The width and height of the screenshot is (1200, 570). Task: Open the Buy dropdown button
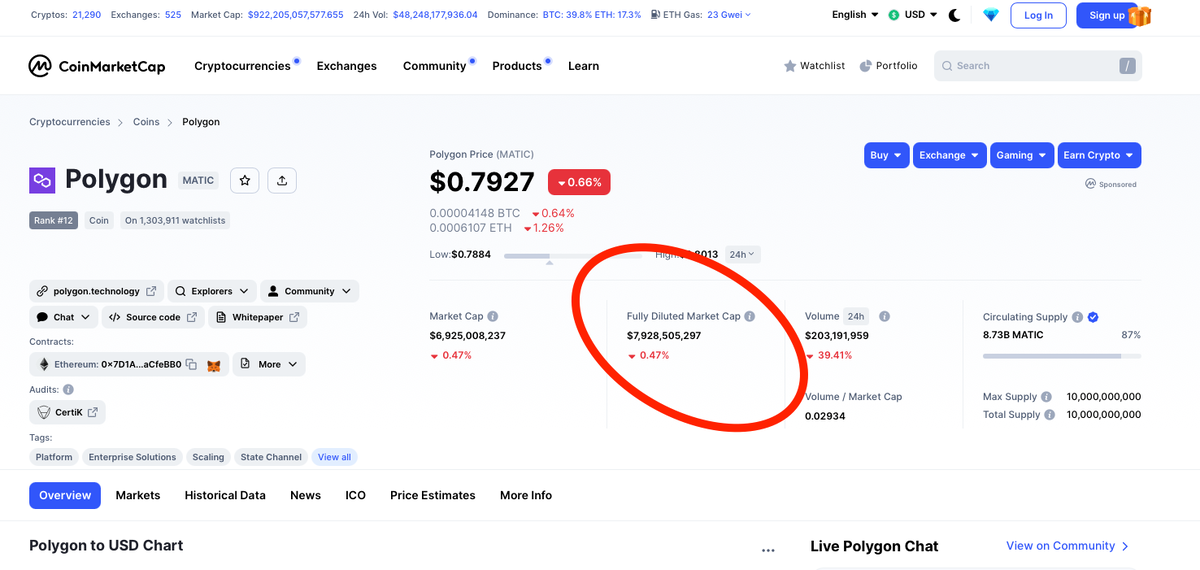pos(886,155)
